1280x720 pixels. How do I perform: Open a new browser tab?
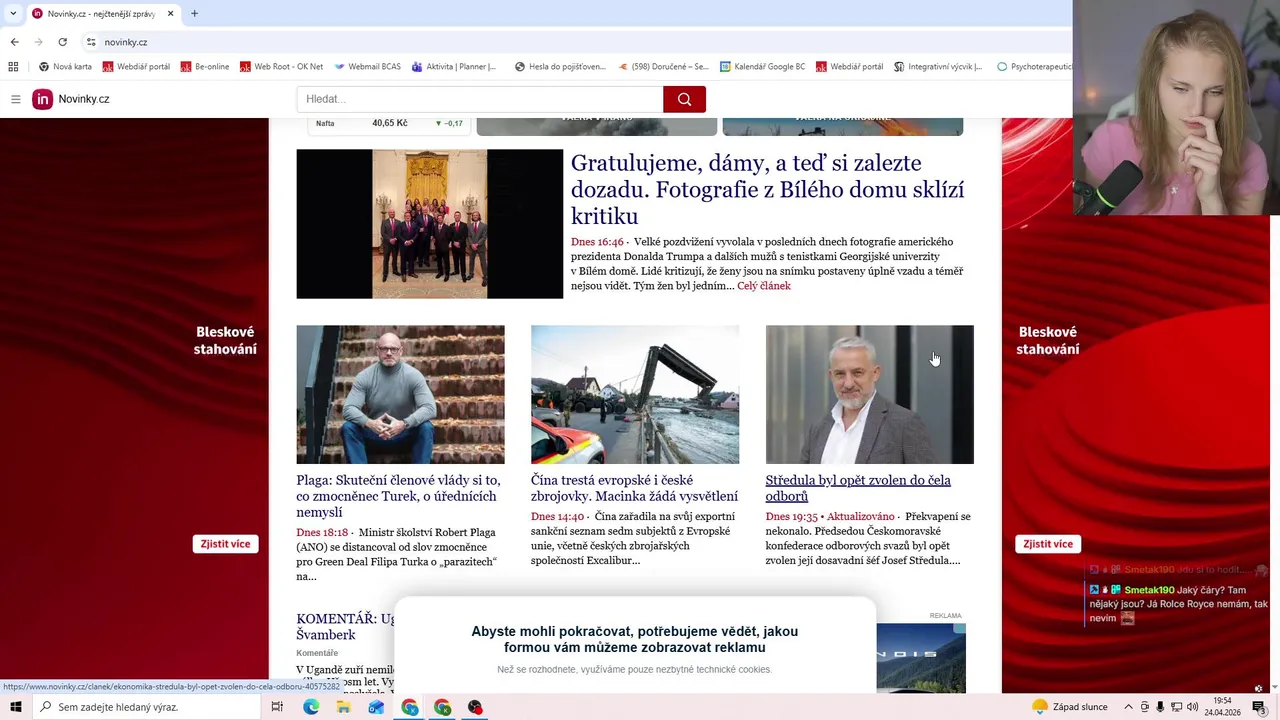pyautogui.click(x=194, y=14)
